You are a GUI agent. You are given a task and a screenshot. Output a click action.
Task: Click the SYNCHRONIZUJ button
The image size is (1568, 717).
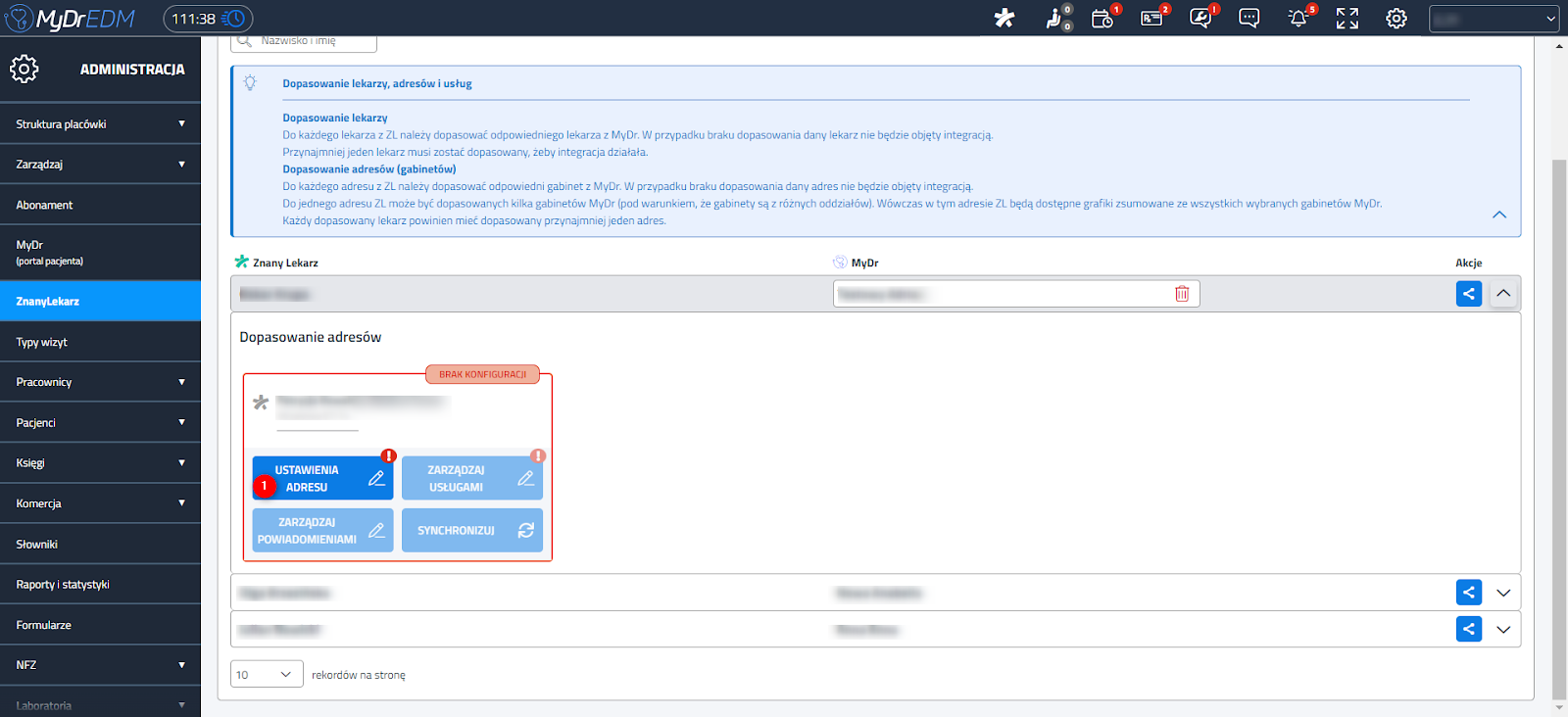pos(472,530)
